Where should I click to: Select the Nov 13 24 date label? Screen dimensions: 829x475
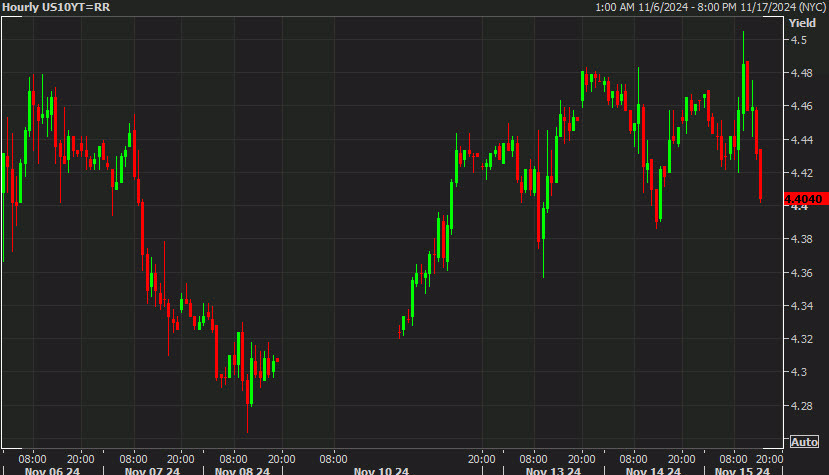click(x=553, y=471)
